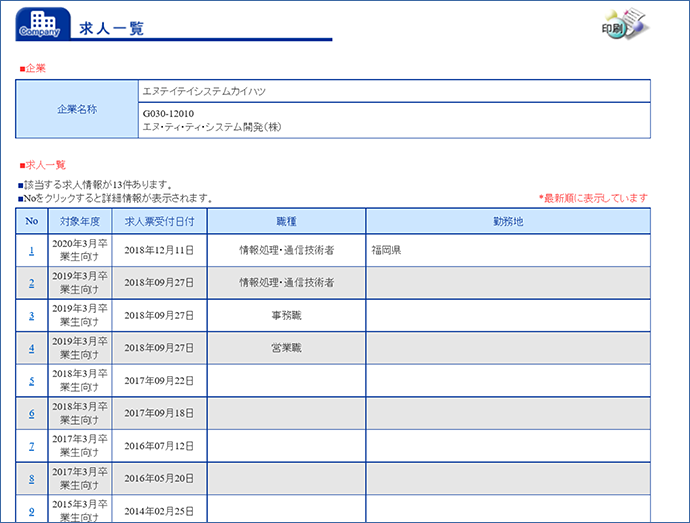Click the 最新順に表示しています note
Image resolution: width=690 pixels, height=523 pixels.
(x=593, y=198)
